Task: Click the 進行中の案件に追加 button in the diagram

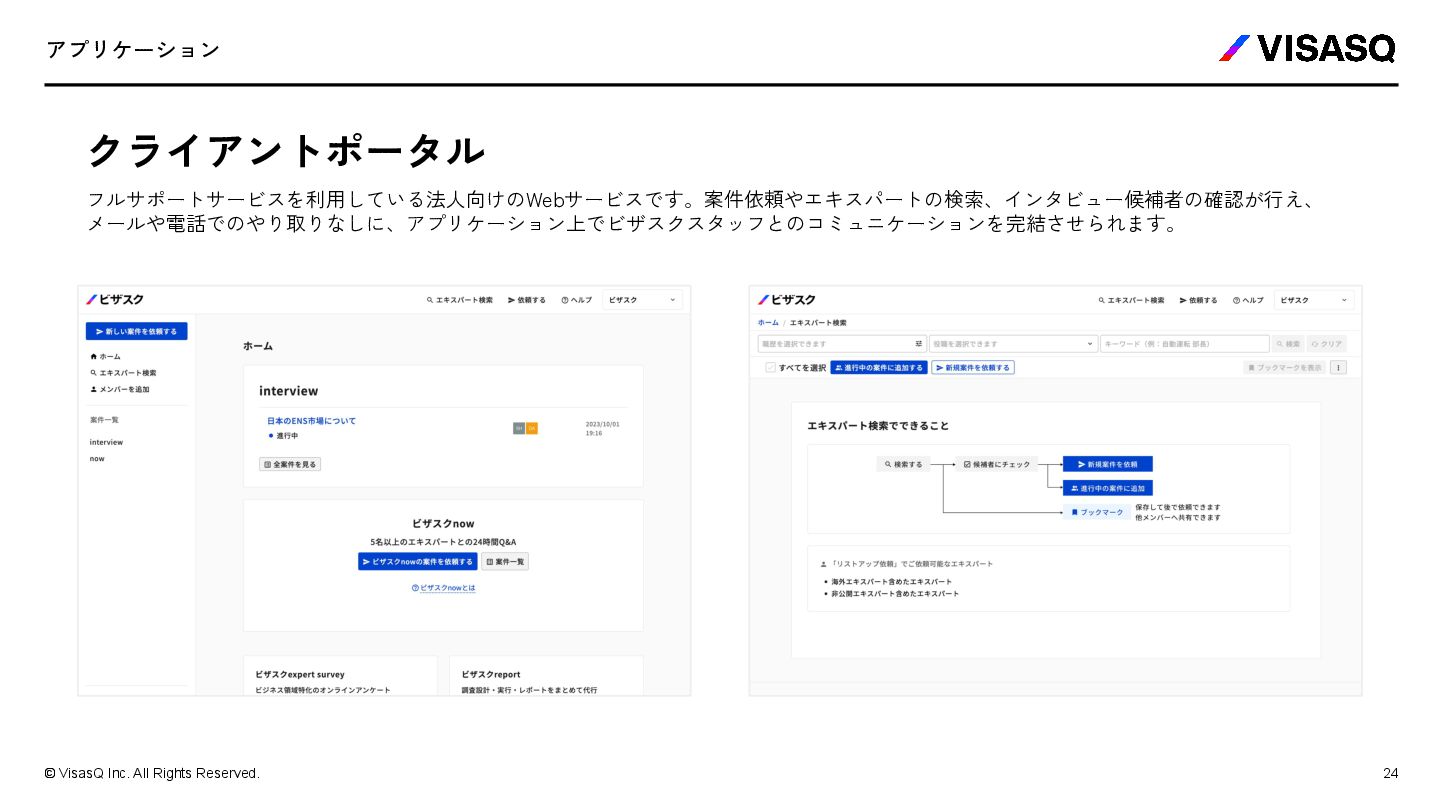Action: click(1107, 488)
